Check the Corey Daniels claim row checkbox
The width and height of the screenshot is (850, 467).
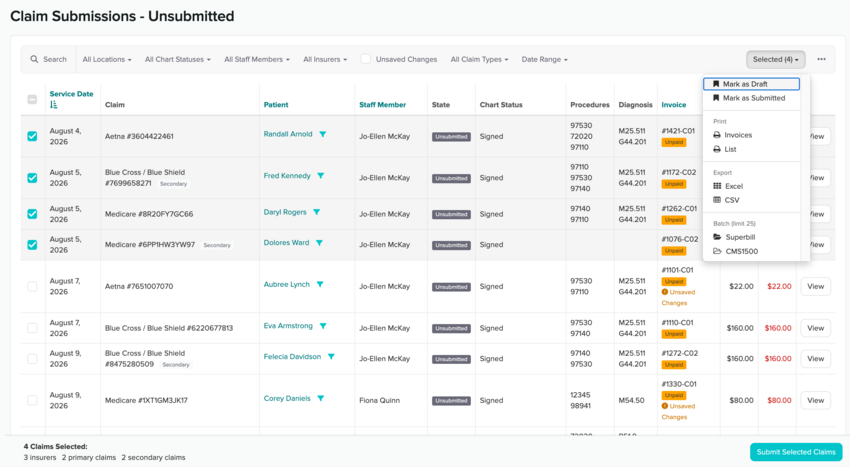point(32,400)
